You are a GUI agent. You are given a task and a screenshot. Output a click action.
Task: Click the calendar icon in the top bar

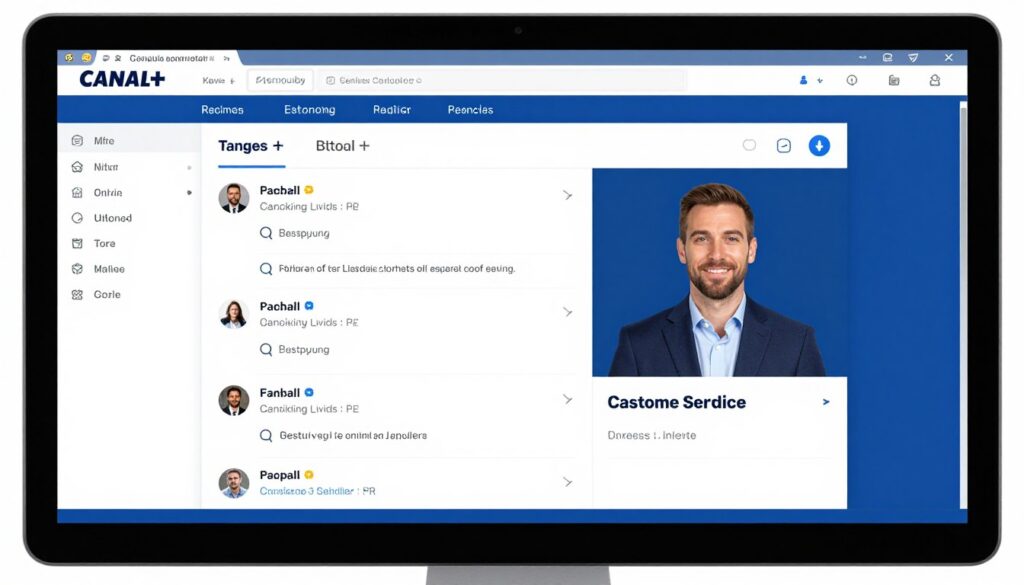coord(893,80)
